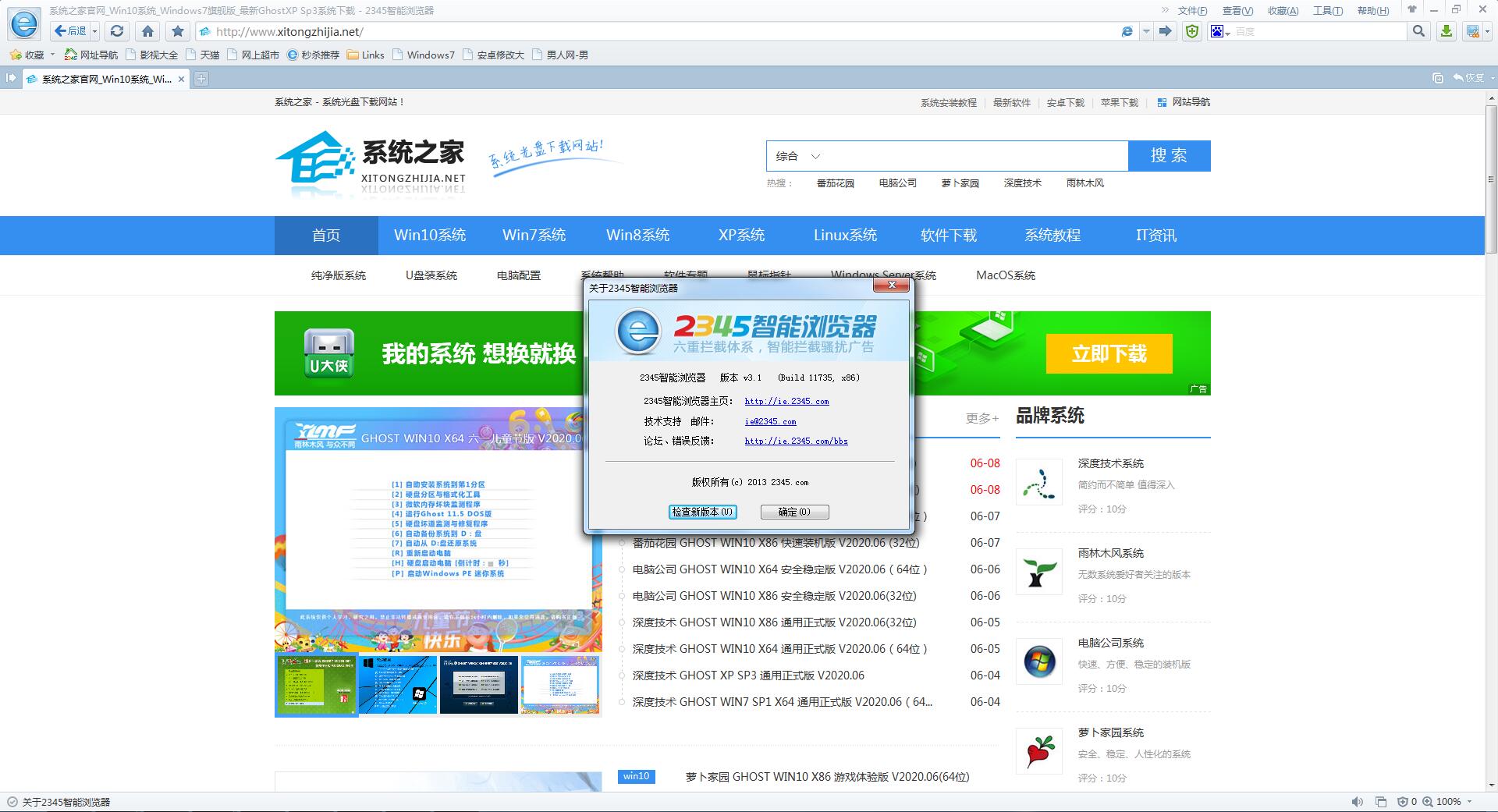Click 恢复 to restore closed tab
The width and height of the screenshot is (1498, 812).
pos(1468,78)
